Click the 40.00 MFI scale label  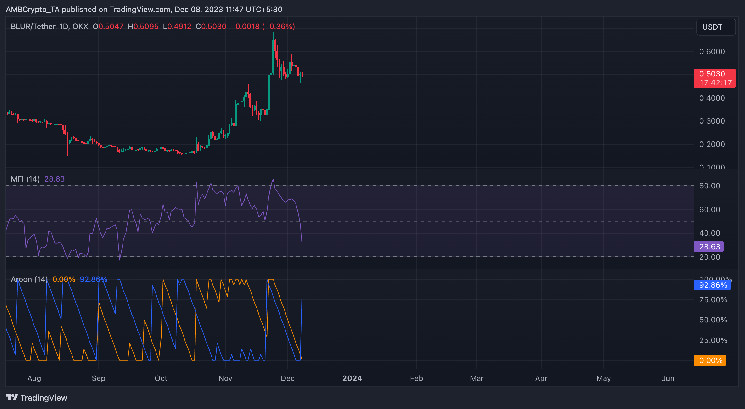tap(710, 233)
